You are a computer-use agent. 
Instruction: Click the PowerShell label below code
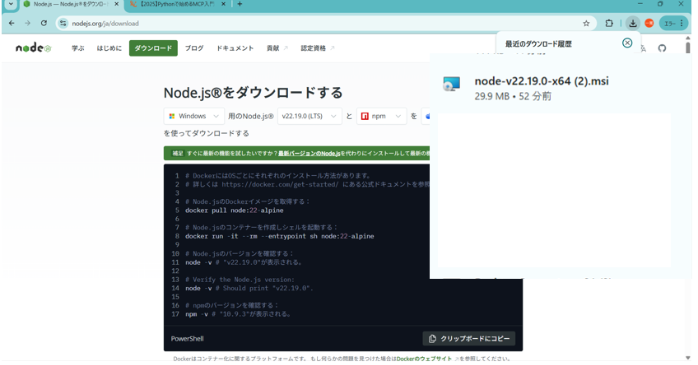click(187, 339)
